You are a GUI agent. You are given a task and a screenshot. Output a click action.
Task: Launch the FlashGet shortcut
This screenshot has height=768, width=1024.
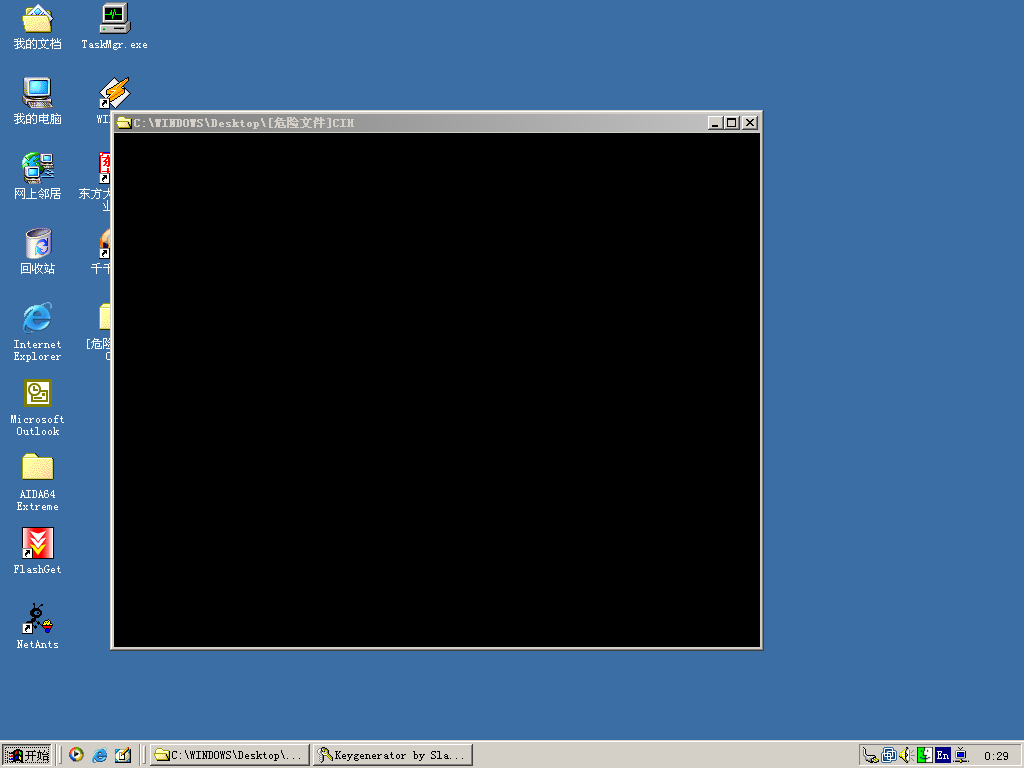point(37,543)
